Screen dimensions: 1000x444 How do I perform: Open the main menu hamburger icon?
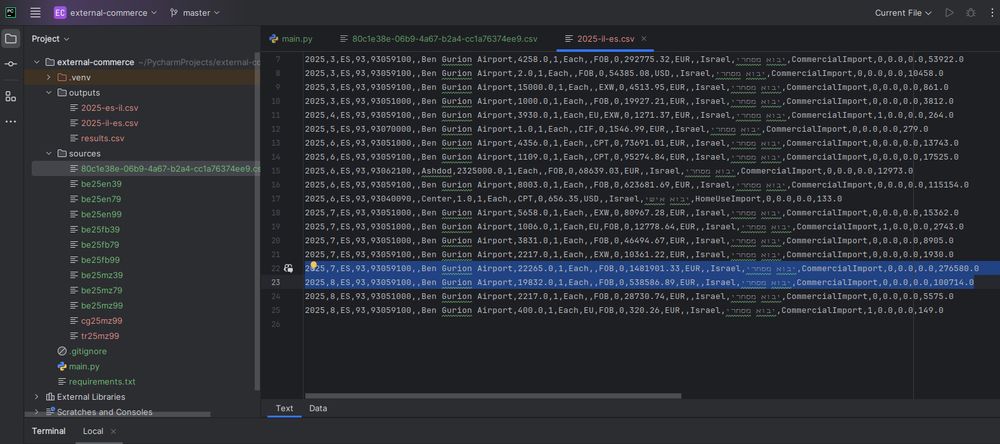[x=35, y=13]
